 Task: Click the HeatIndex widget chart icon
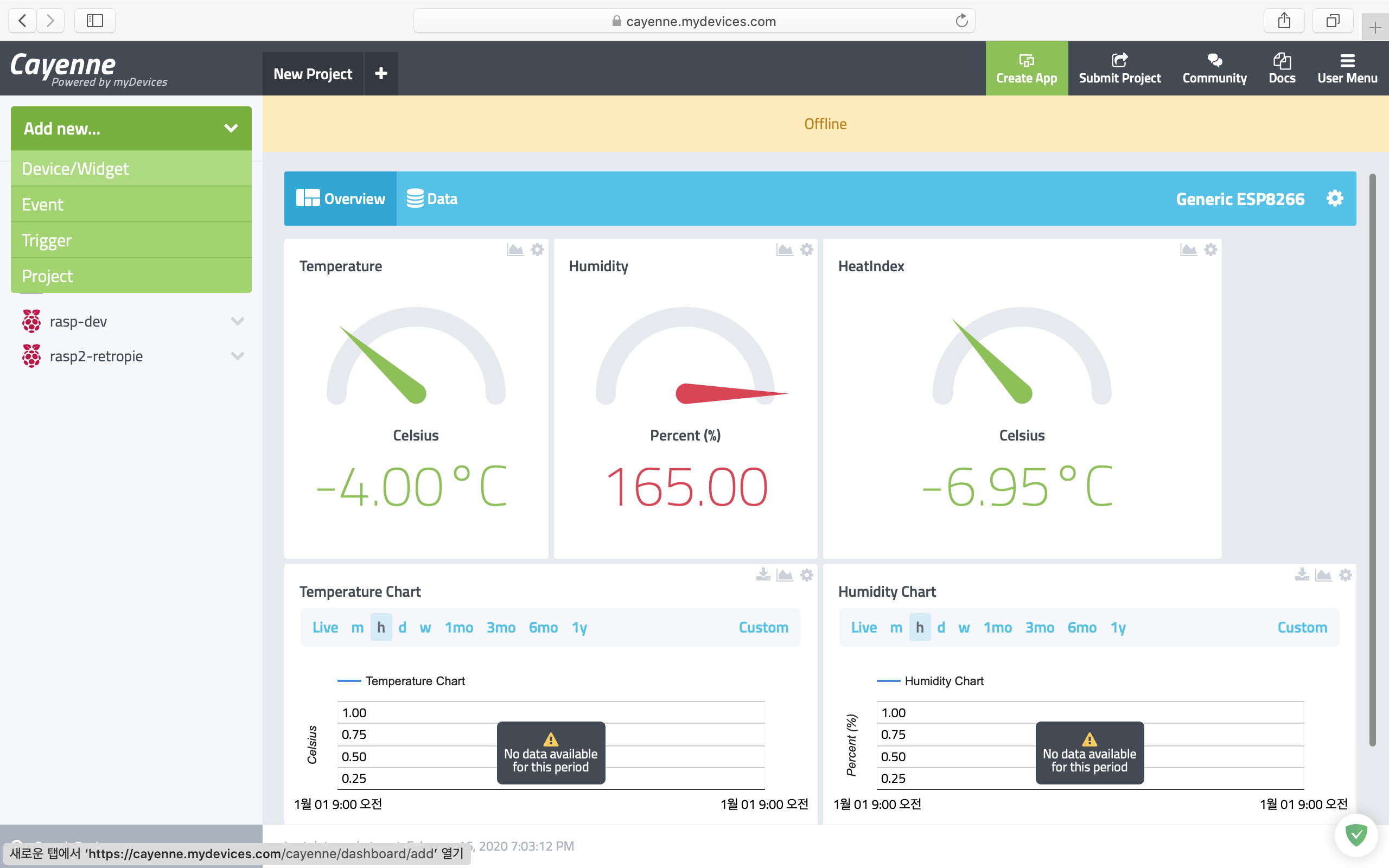coord(1188,250)
